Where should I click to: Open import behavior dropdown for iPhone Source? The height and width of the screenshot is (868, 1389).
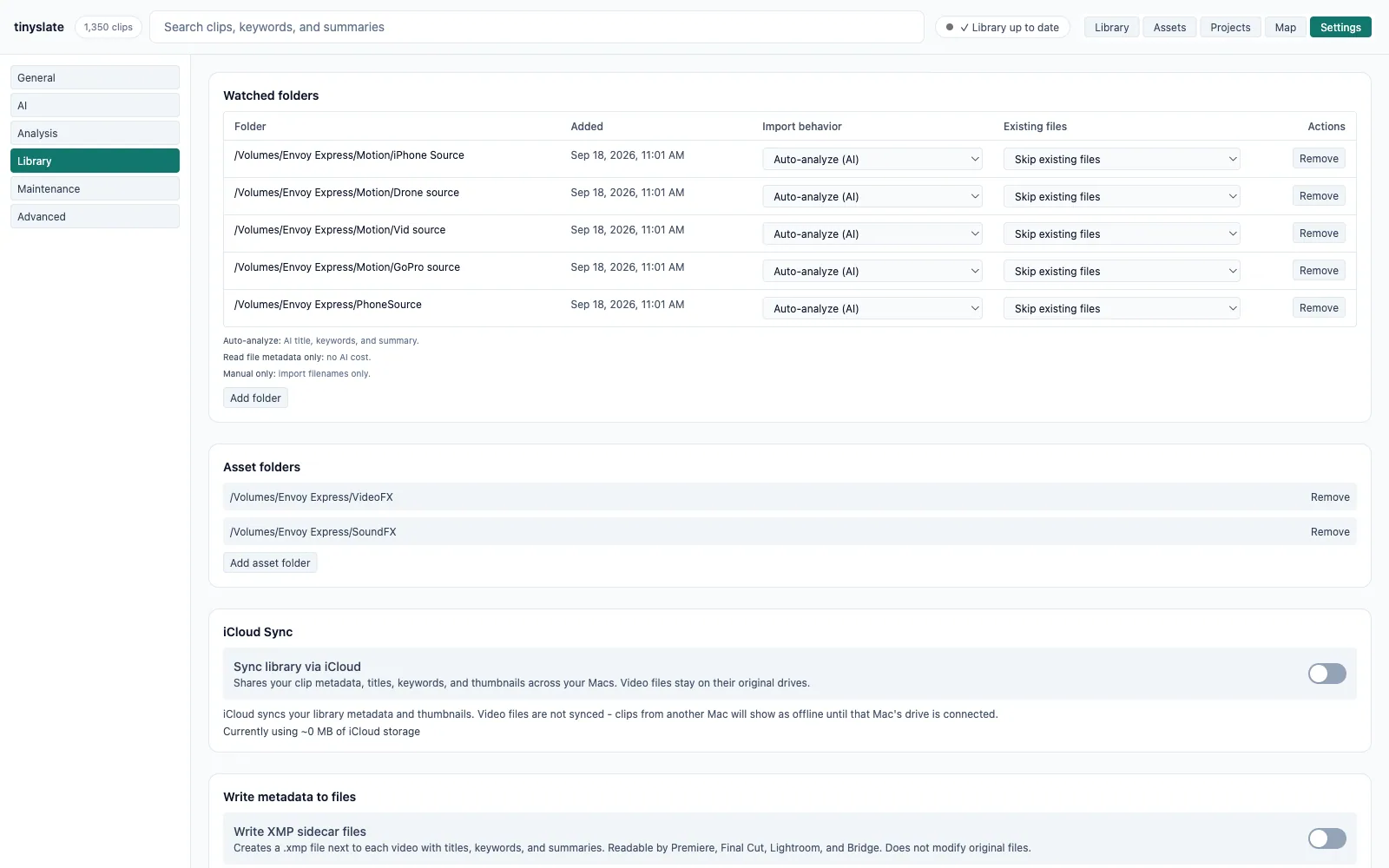pyautogui.click(x=872, y=159)
